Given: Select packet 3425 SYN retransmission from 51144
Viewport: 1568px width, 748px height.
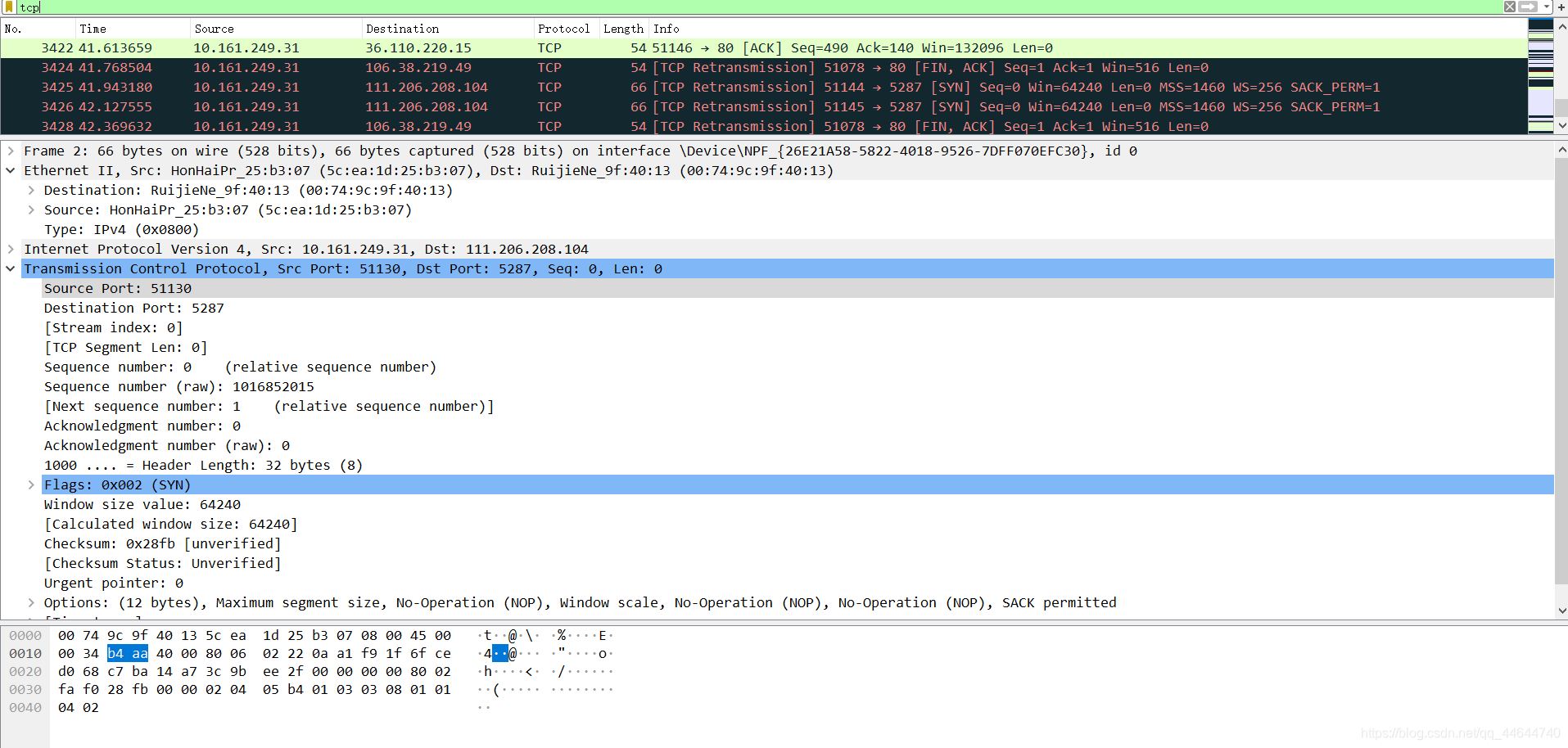Looking at the screenshot, I should click(x=763, y=88).
